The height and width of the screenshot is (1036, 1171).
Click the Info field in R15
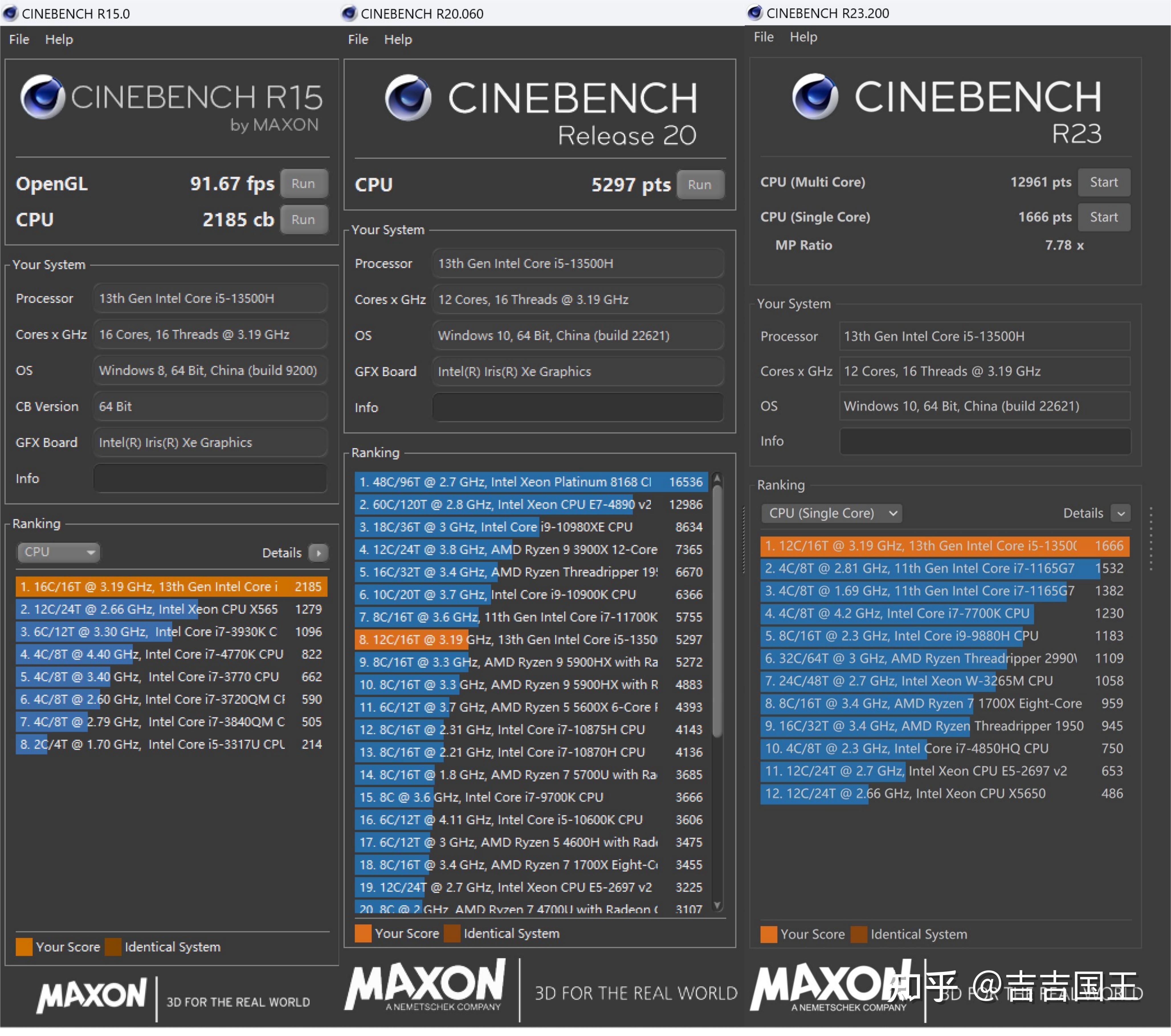click(x=210, y=479)
